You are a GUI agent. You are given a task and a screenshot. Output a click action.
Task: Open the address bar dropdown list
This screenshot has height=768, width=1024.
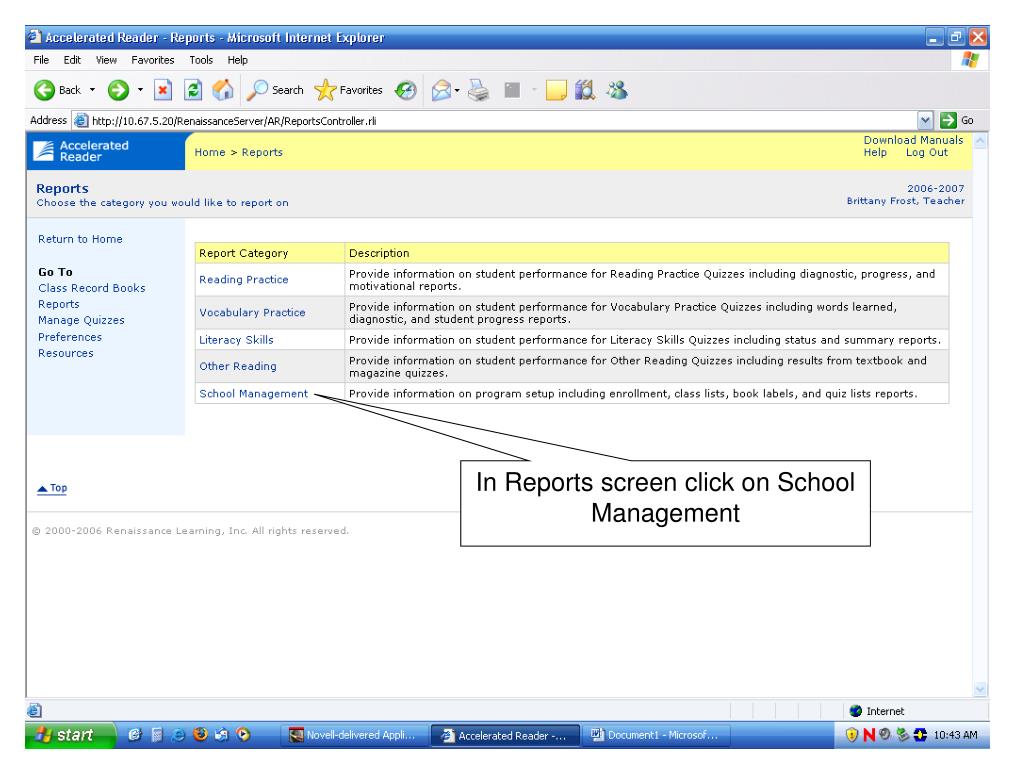[925, 120]
